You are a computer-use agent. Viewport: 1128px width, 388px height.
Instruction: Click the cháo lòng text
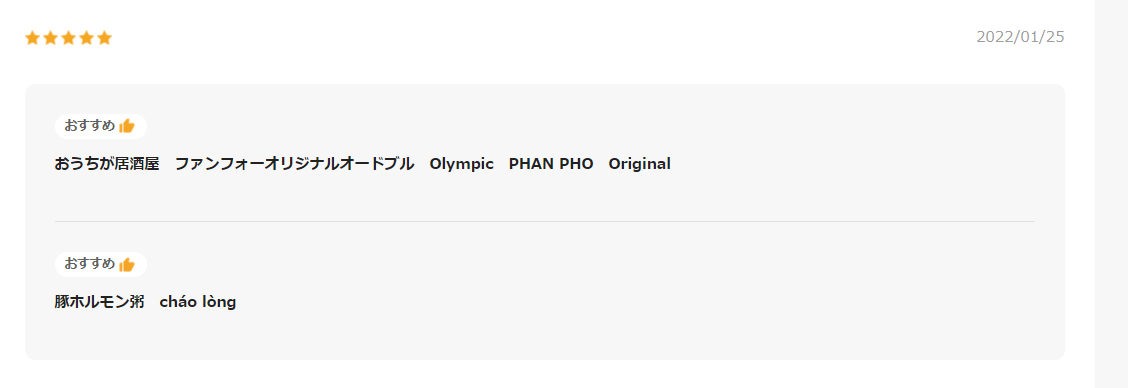[x=198, y=302]
